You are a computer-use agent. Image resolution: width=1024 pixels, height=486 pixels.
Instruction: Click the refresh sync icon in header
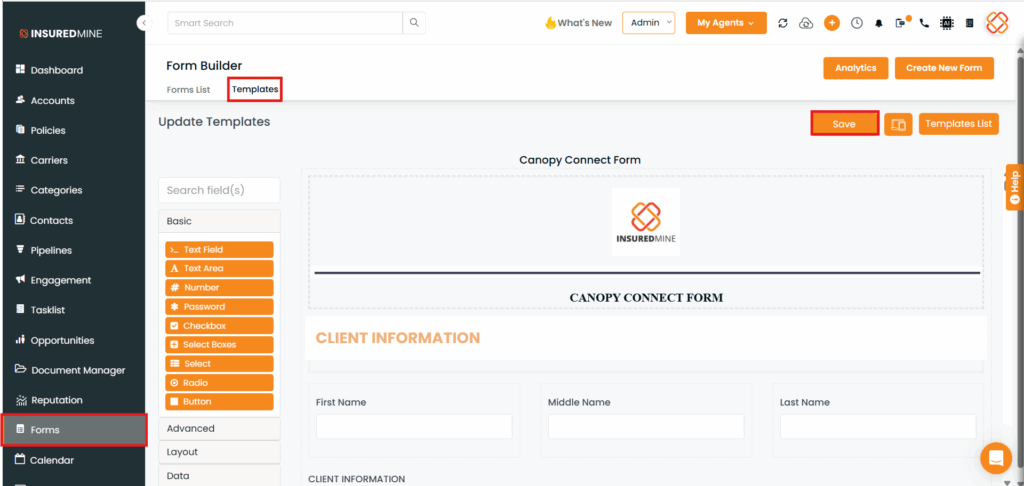(x=782, y=23)
